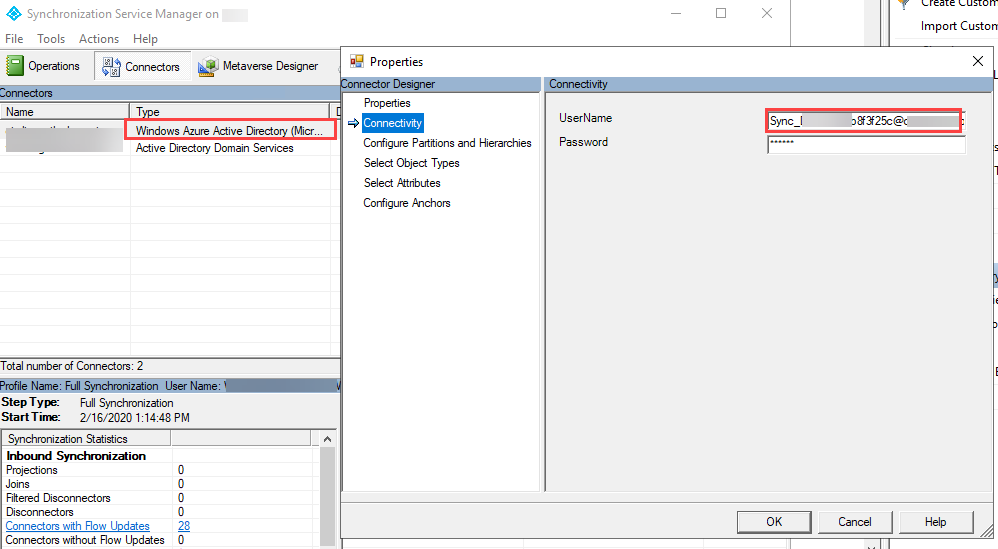998x549 pixels.
Task: Open the File menu
Action: point(14,39)
